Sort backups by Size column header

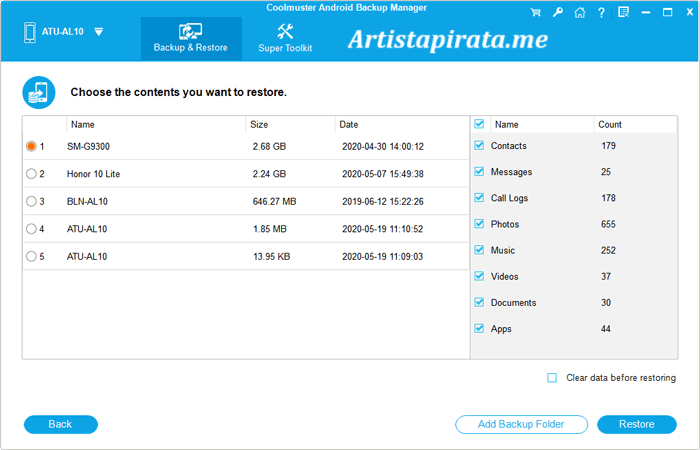tap(290, 125)
